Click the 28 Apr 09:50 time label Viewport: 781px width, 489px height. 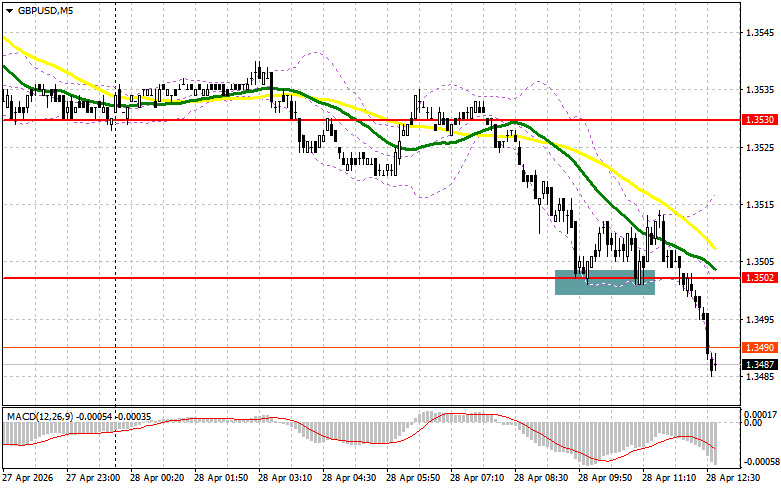[605, 478]
